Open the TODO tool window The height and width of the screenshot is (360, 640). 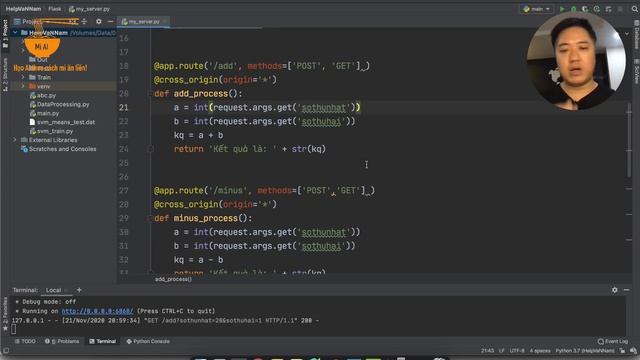click(x=25, y=341)
